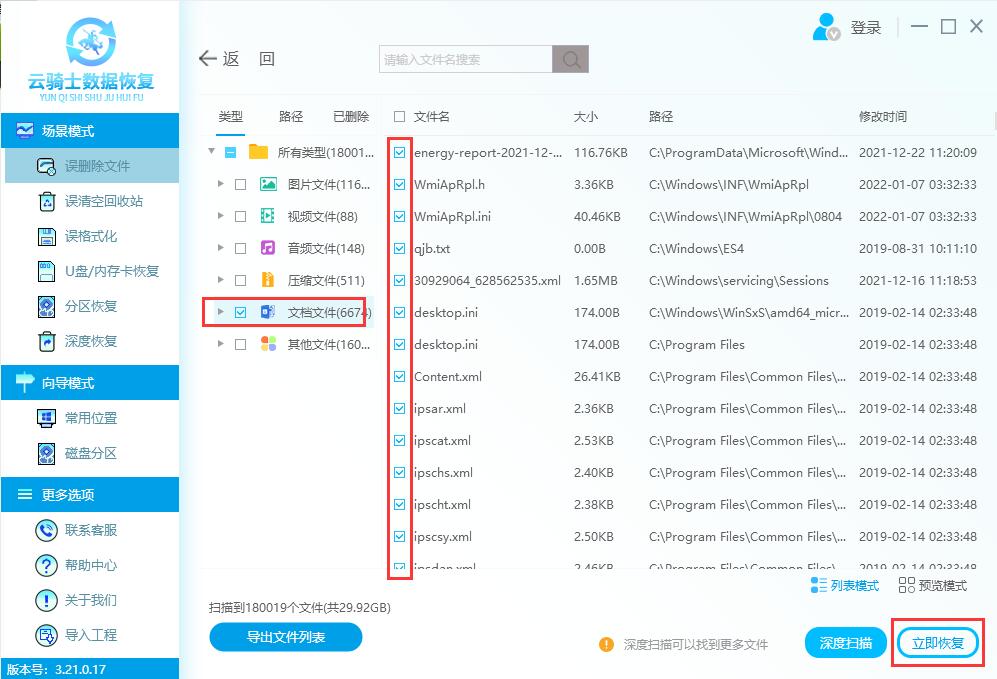This screenshot has height=679, width=997.
Task: Open the 更多选项 section header
Action: 90,495
